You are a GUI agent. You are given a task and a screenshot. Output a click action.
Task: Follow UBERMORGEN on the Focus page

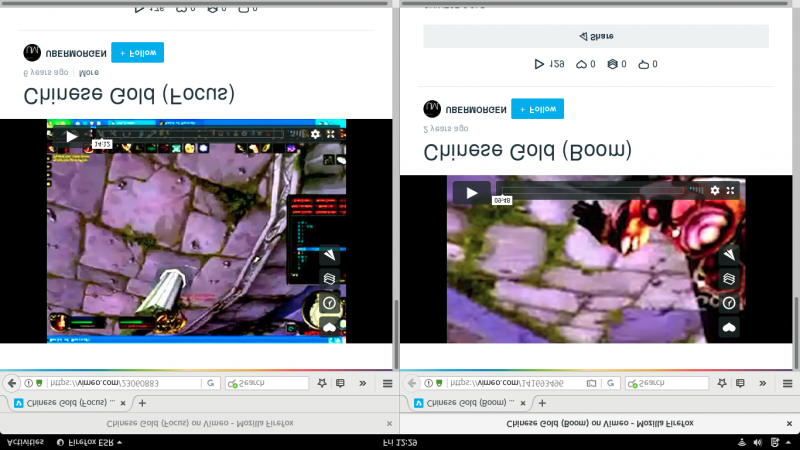(137, 53)
